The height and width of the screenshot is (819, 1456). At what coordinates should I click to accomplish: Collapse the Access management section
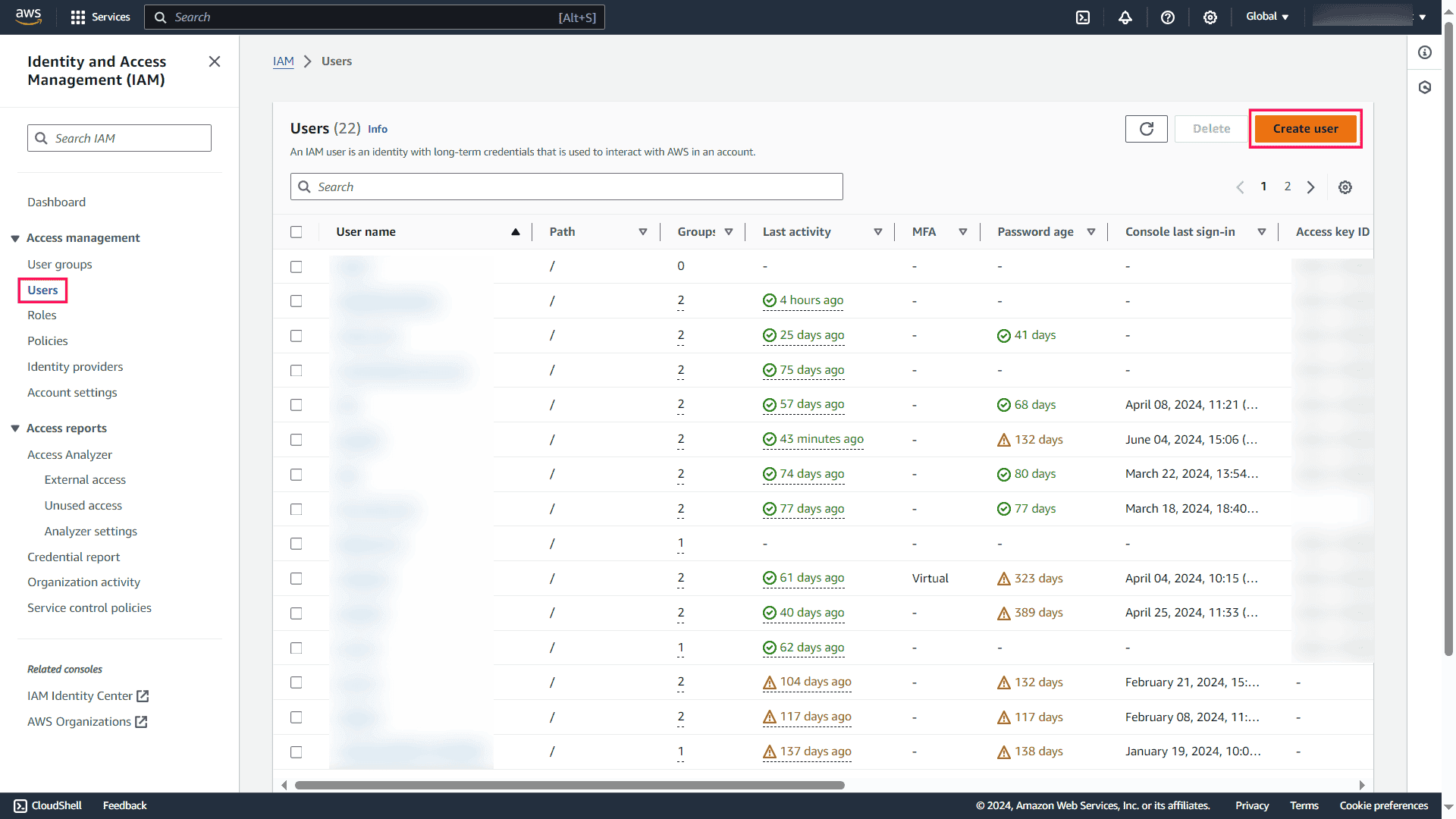click(15, 238)
